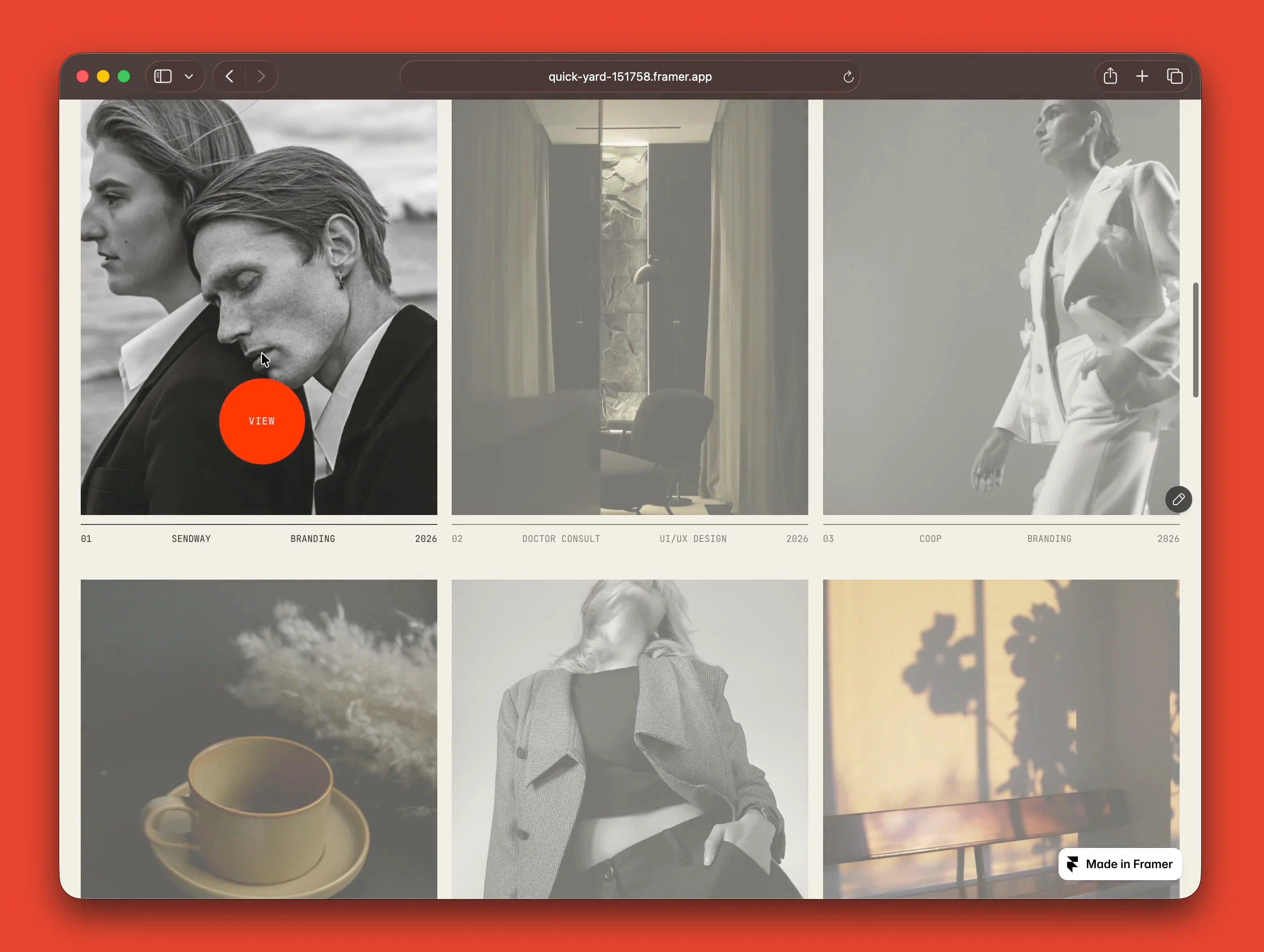Open the Doctor Consult interior photo

point(630,307)
